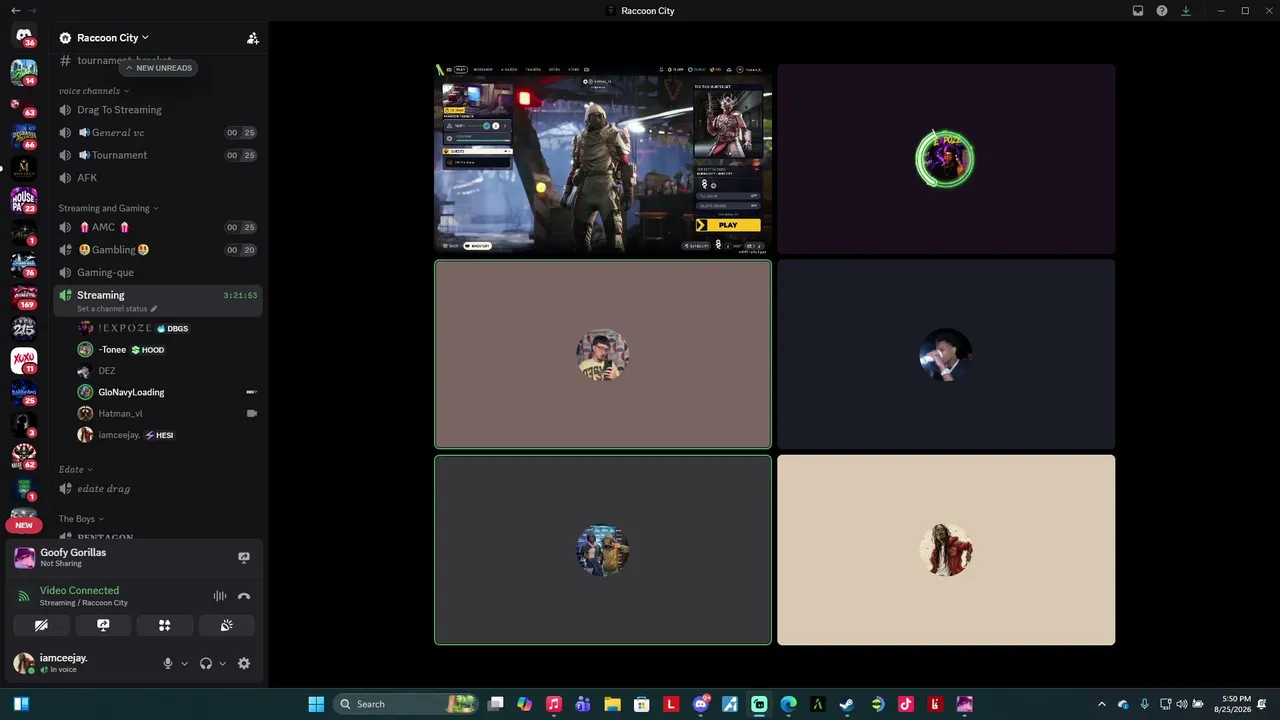This screenshot has width=1280, height=720.
Task: Start an Activity in voice panel
Action: [x=165, y=625]
